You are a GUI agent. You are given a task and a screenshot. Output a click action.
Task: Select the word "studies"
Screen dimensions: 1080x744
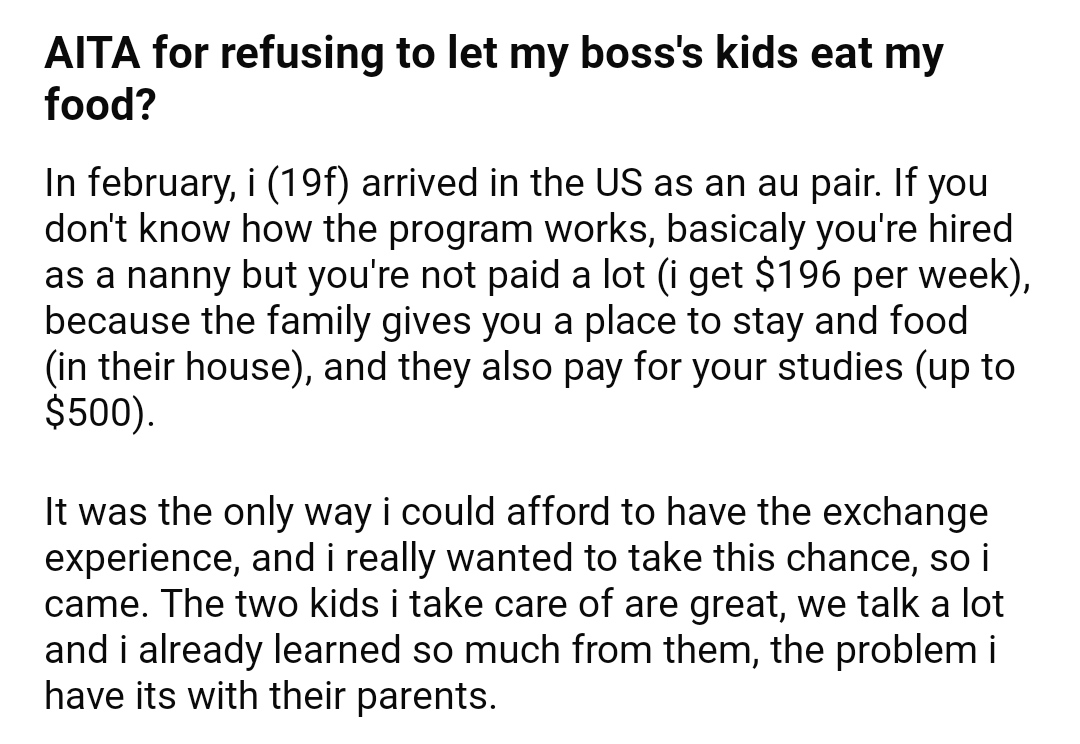[840, 366]
